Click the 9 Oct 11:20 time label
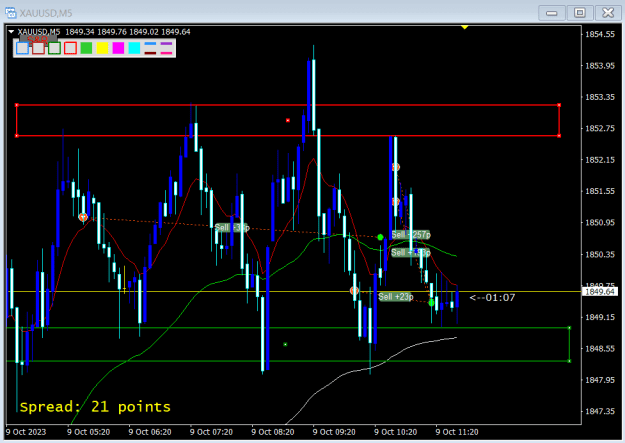The image size is (625, 443). (x=457, y=432)
